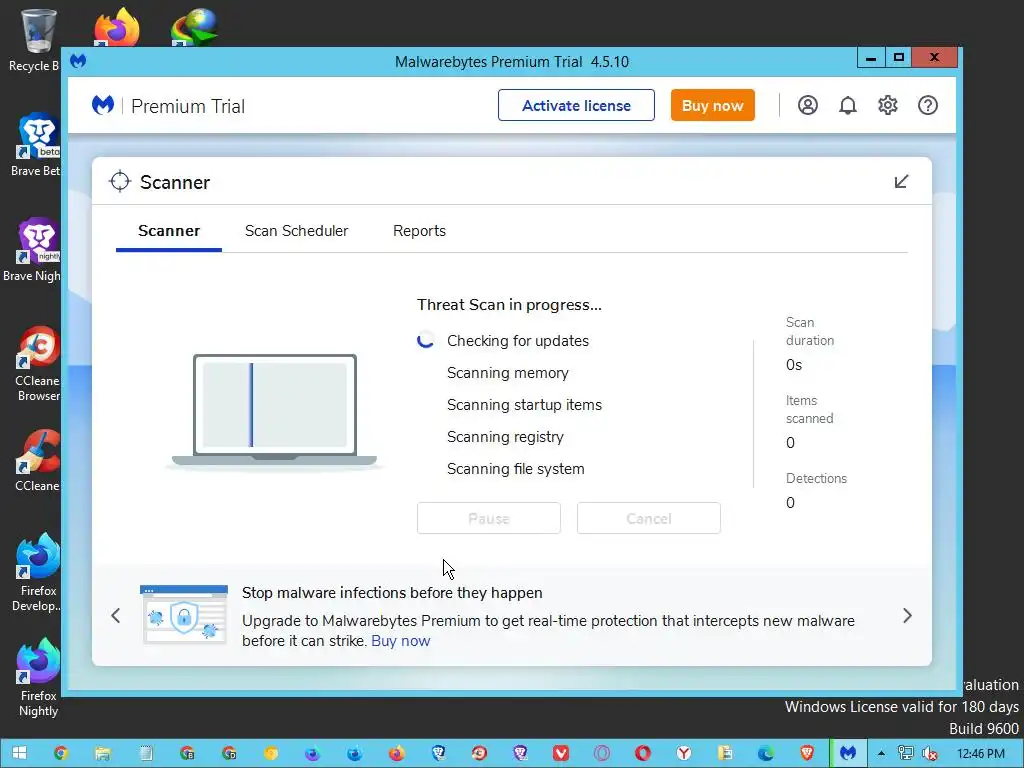Click the Malwarebytes icon in the title bar
This screenshot has width=1024, height=768.
click(x=78, y=61)
